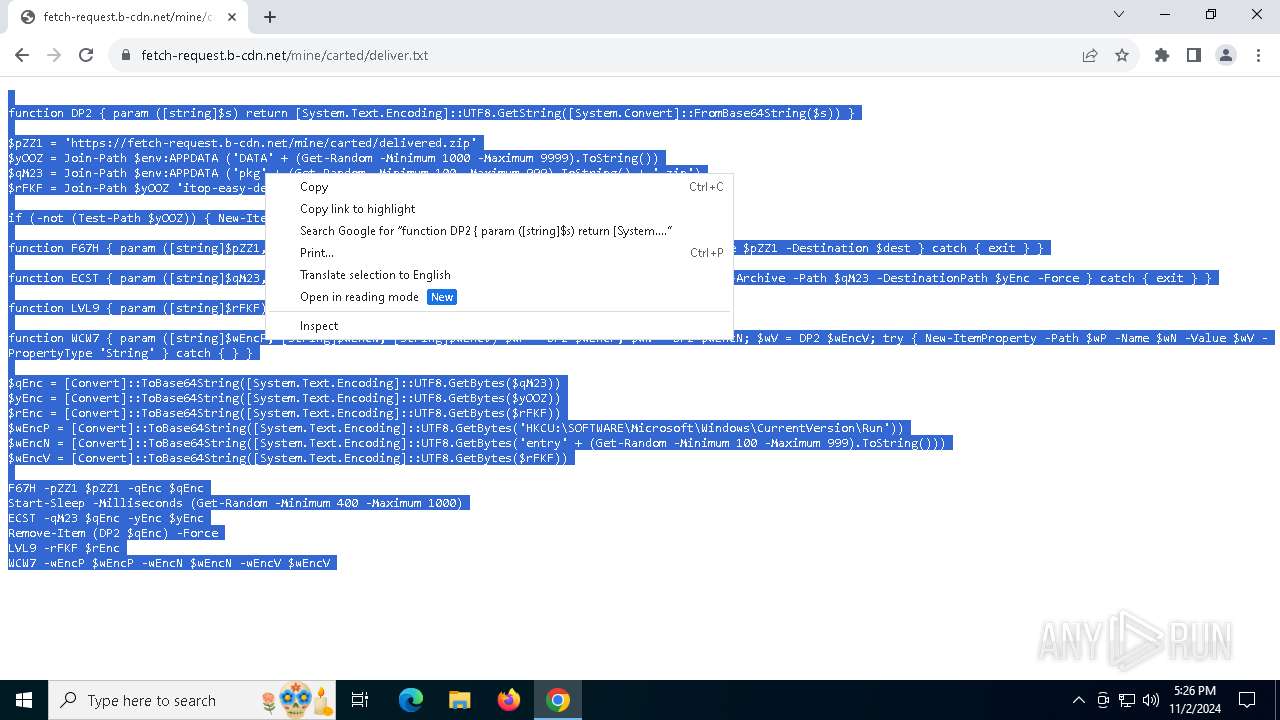Open the volume control tray icon

tap(1151, 700)
